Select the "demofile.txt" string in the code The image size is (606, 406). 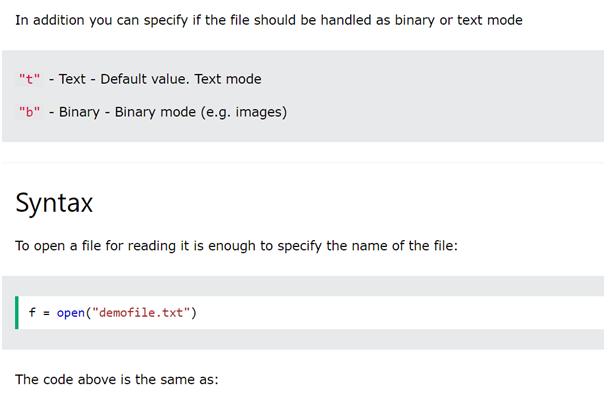click(x=142, y=313)
